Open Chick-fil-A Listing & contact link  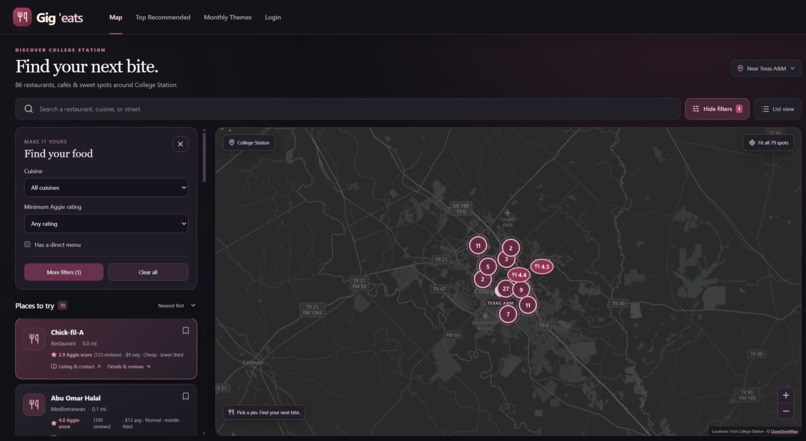pyautogui.click(x=76, y=366)
